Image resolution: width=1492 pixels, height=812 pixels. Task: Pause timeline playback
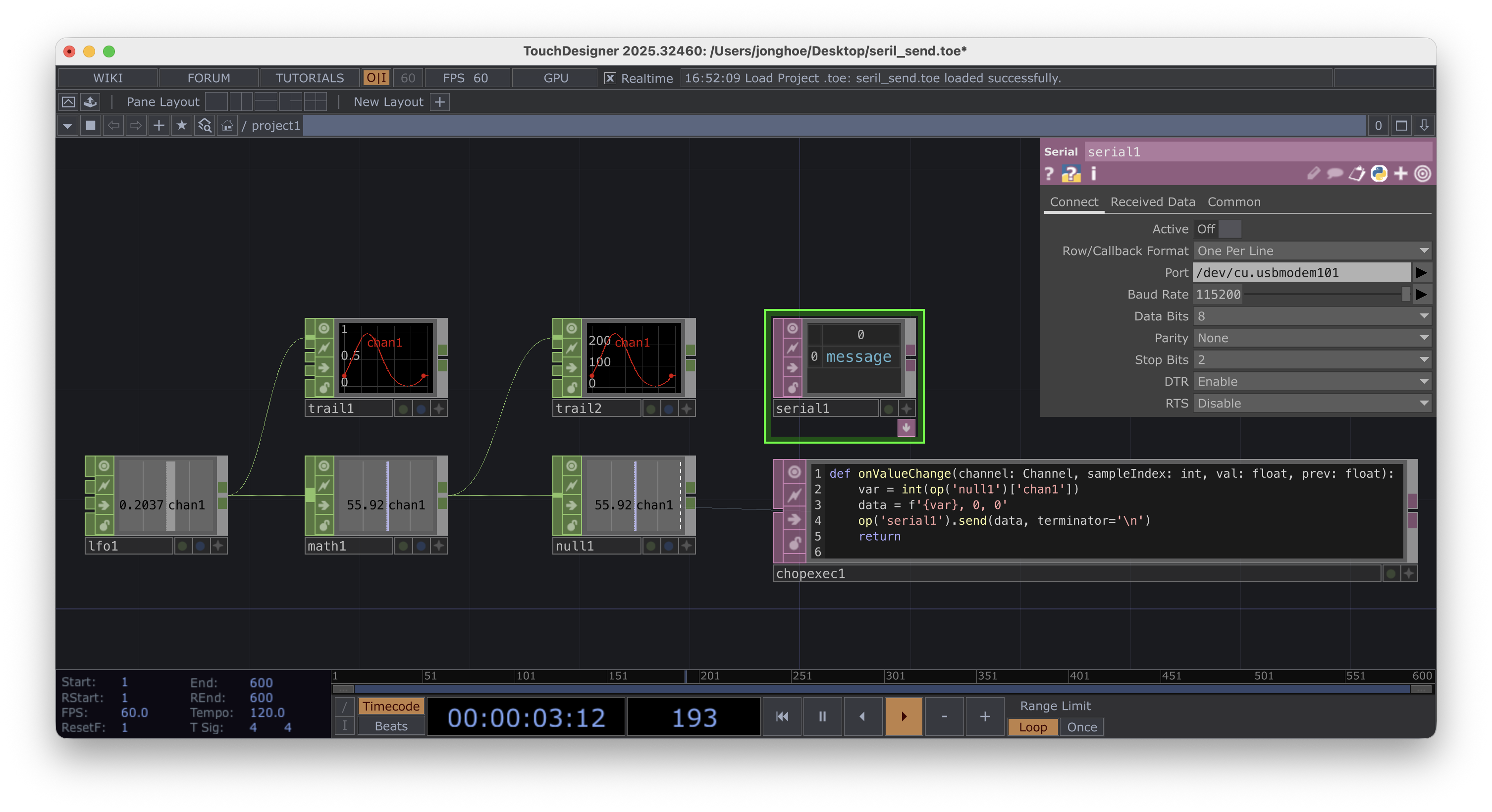click(x=822, y=716)
